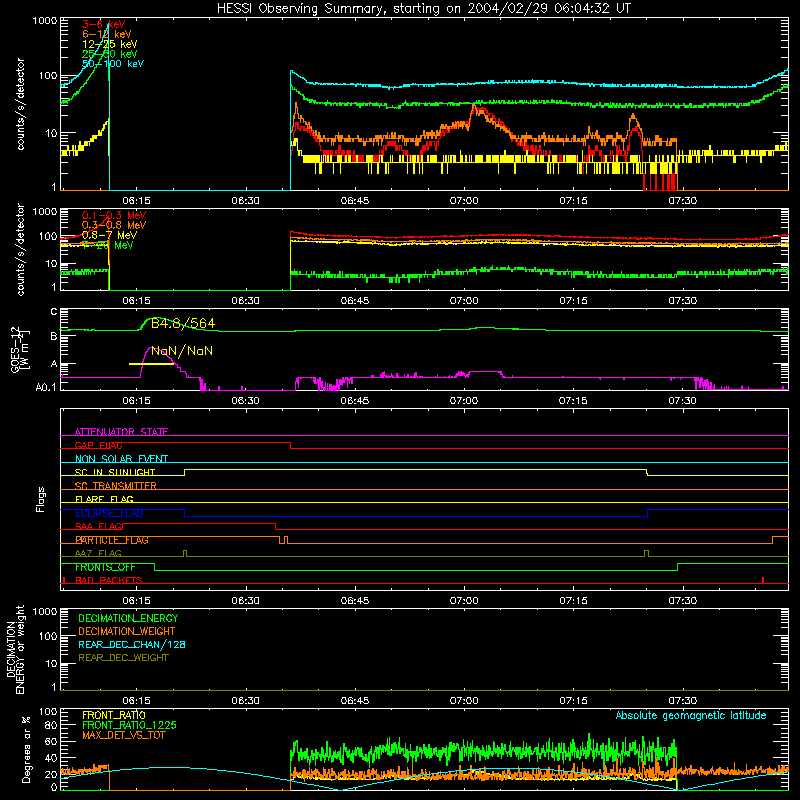Image resolution: width=800 pixels, height=800 pixels.
Task: Select the GOES-12 axis label
Action: point(20,349)
